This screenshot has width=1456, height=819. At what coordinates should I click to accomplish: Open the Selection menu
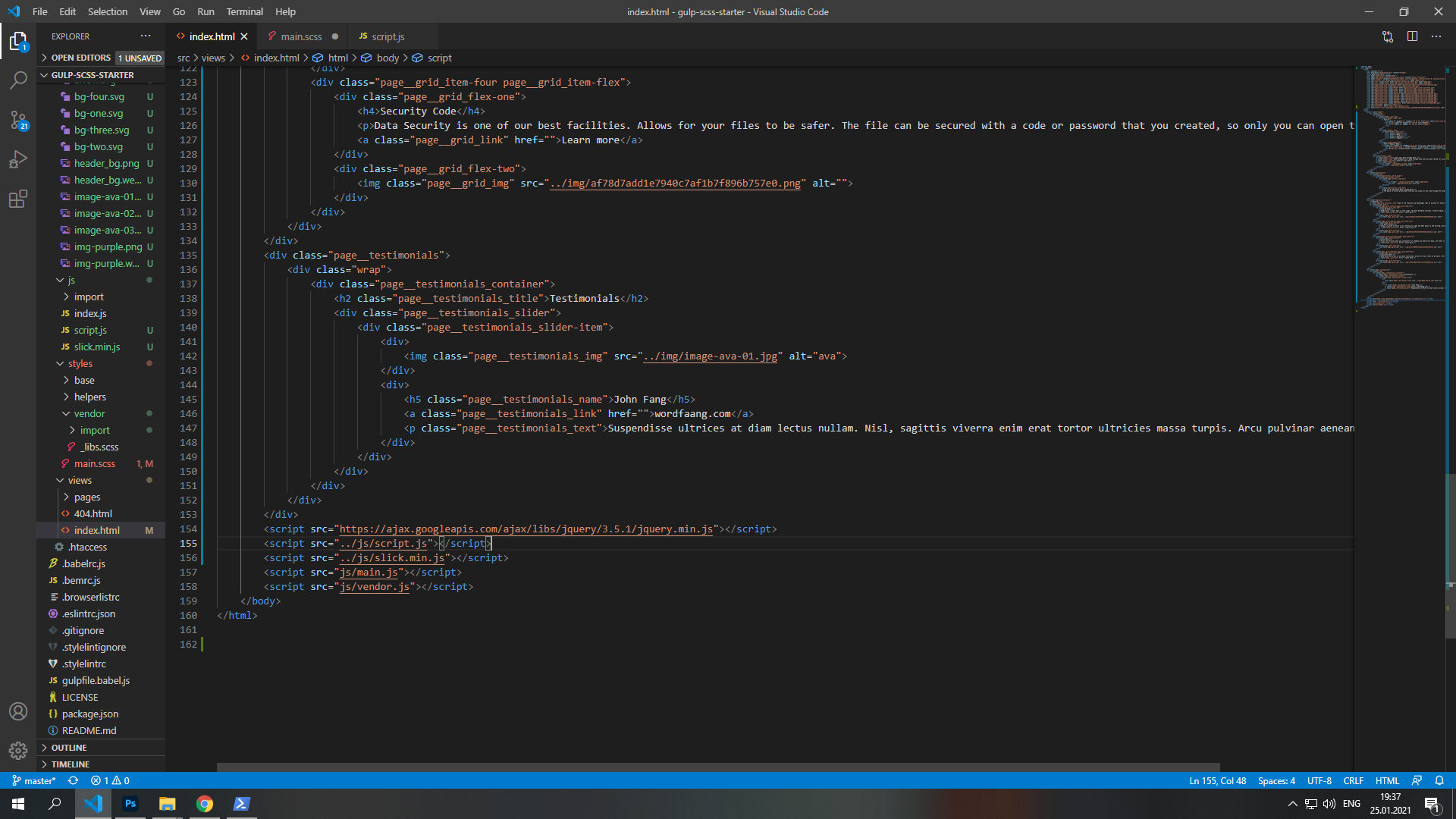click(108, 11)
